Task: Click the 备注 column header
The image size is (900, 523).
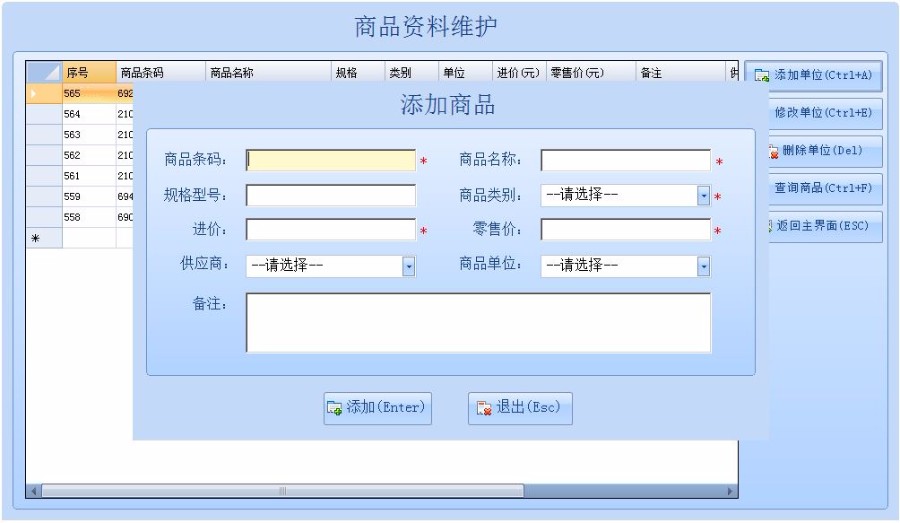Action: [x=681, y=73]
